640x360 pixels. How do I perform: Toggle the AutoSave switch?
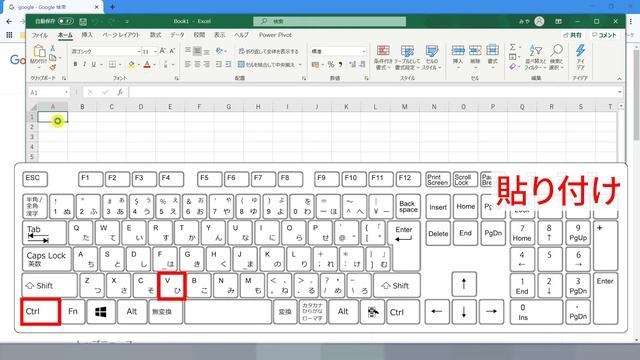65,21
